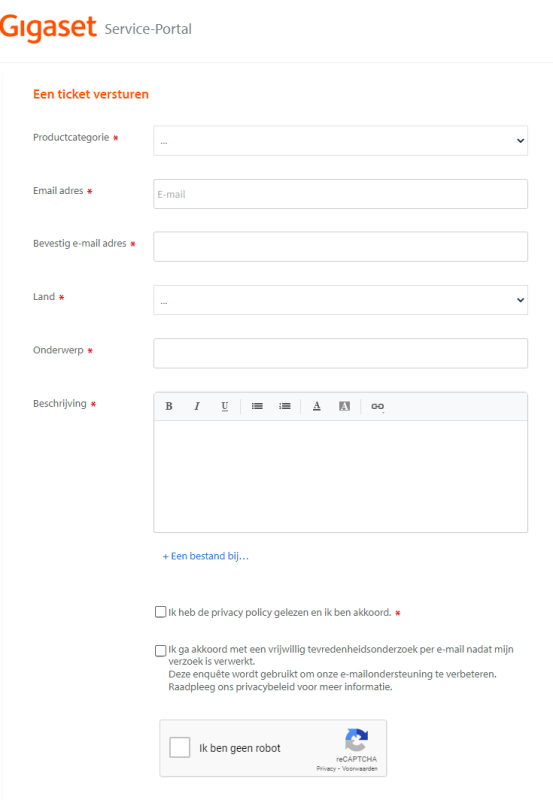This screenshot has height=800, width=553.
Task: Insert a numbered list in description
Action: 285,406
